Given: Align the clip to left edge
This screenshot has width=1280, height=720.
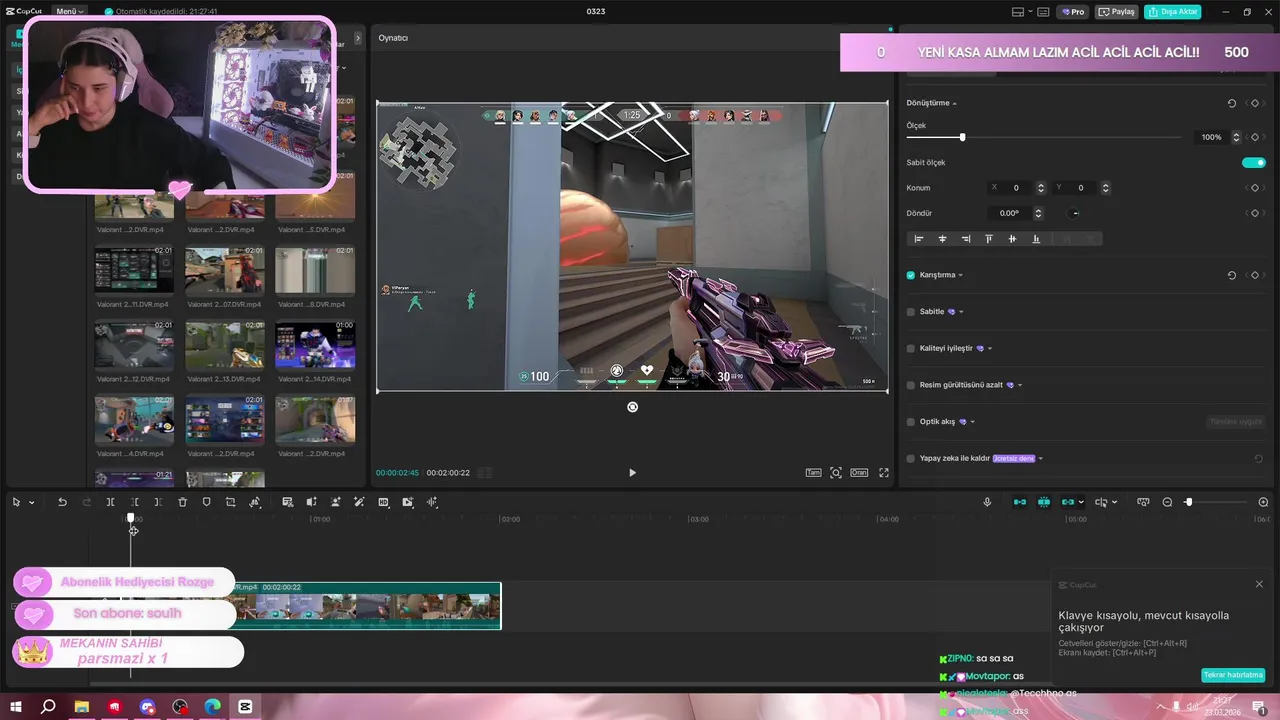Looking at the screenshot, I should click(x=919, y=239).
